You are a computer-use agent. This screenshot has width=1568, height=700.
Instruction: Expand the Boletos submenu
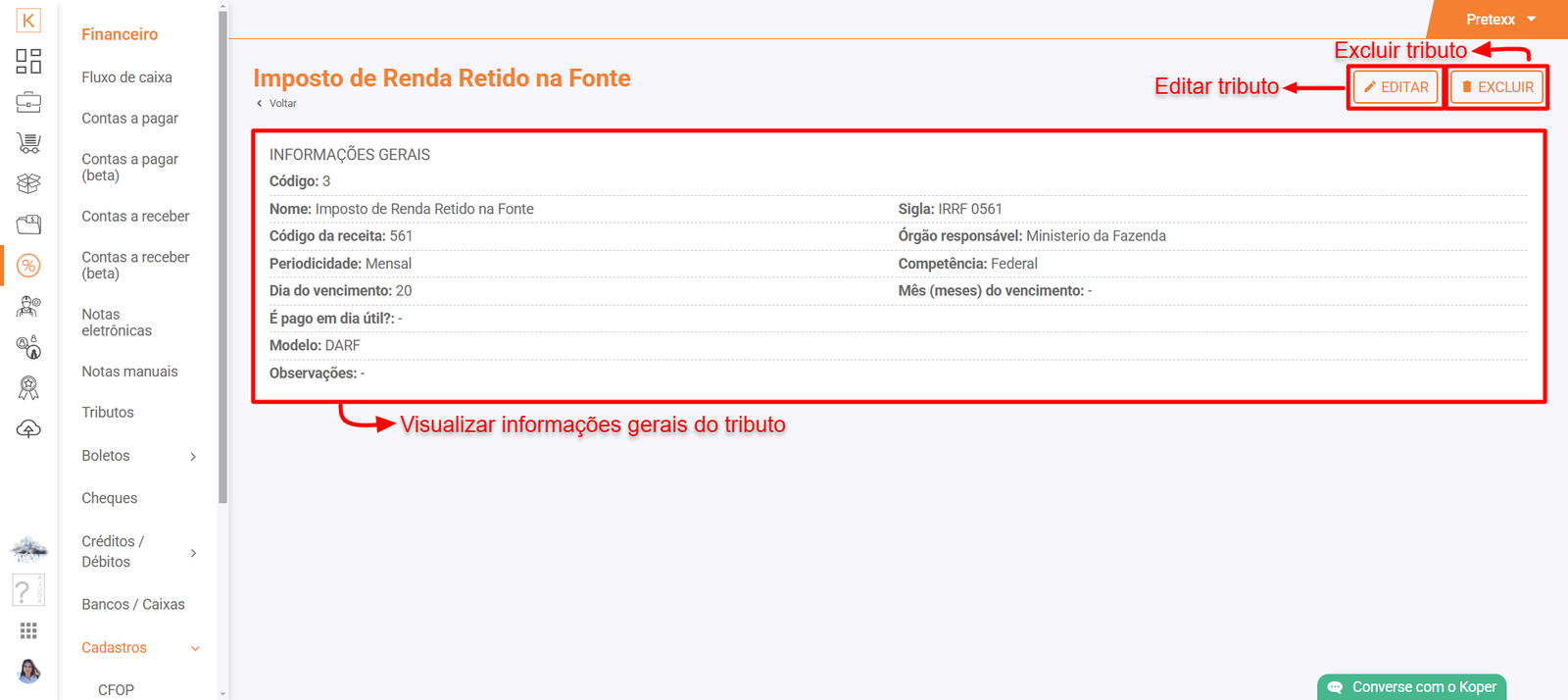[x=193, y=456]
